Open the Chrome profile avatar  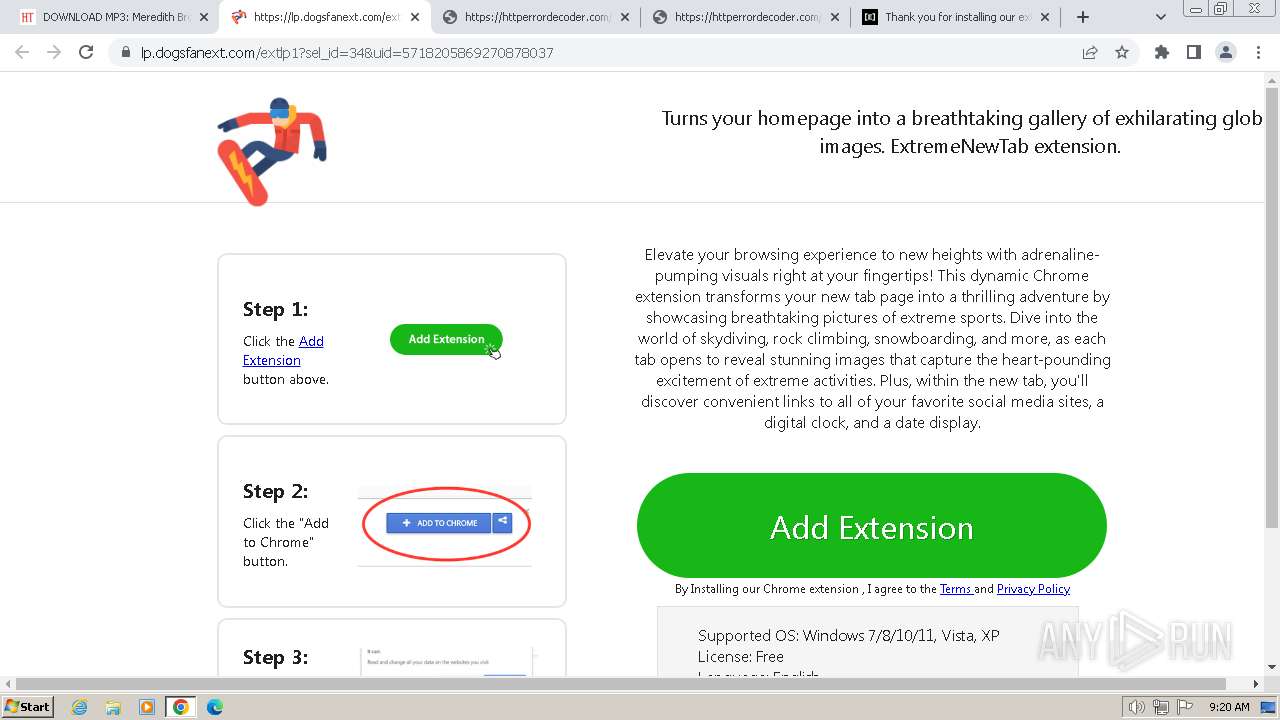tap(1226, 53)
